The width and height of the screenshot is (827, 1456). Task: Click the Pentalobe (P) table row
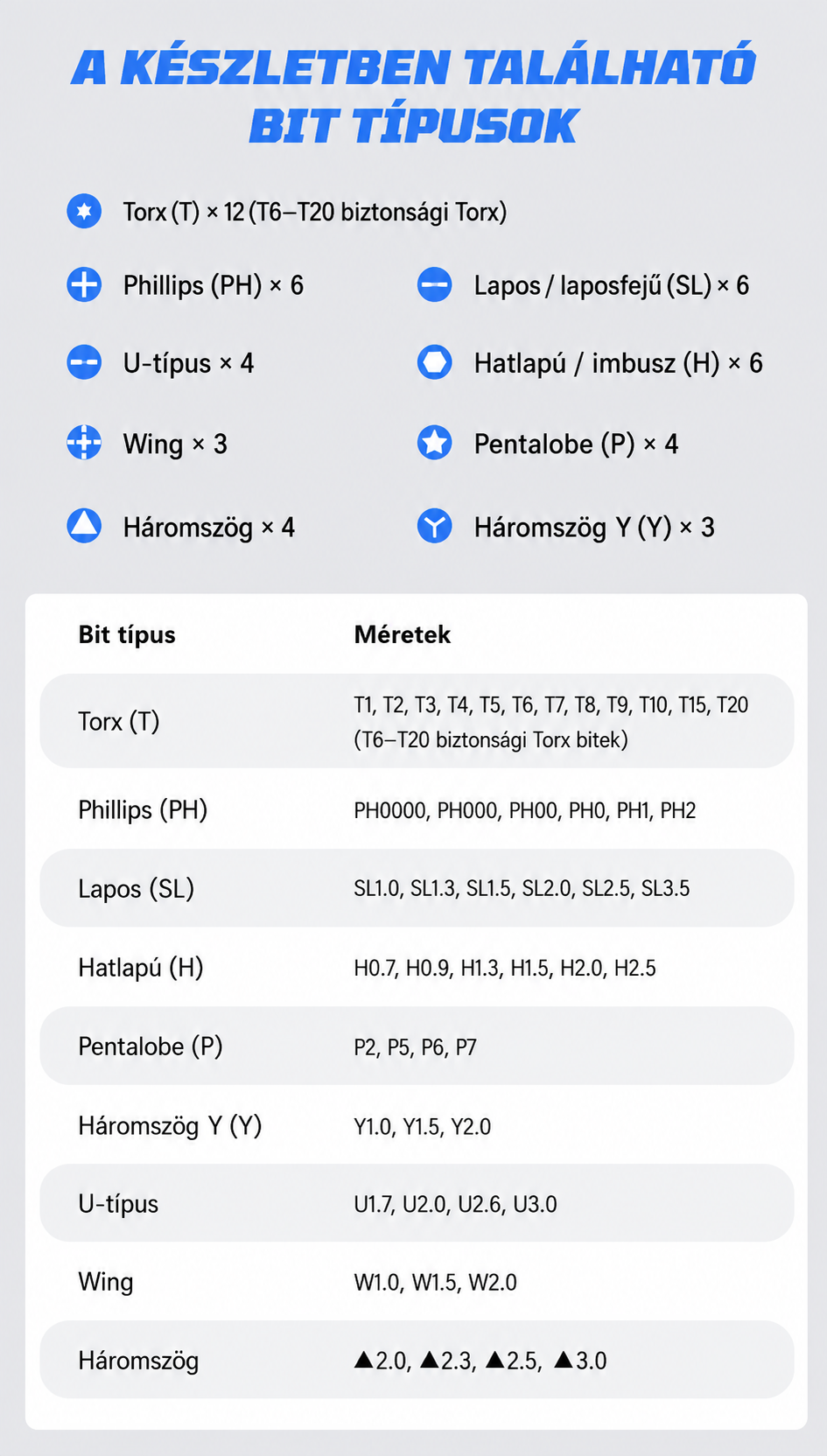(417, 1046)
